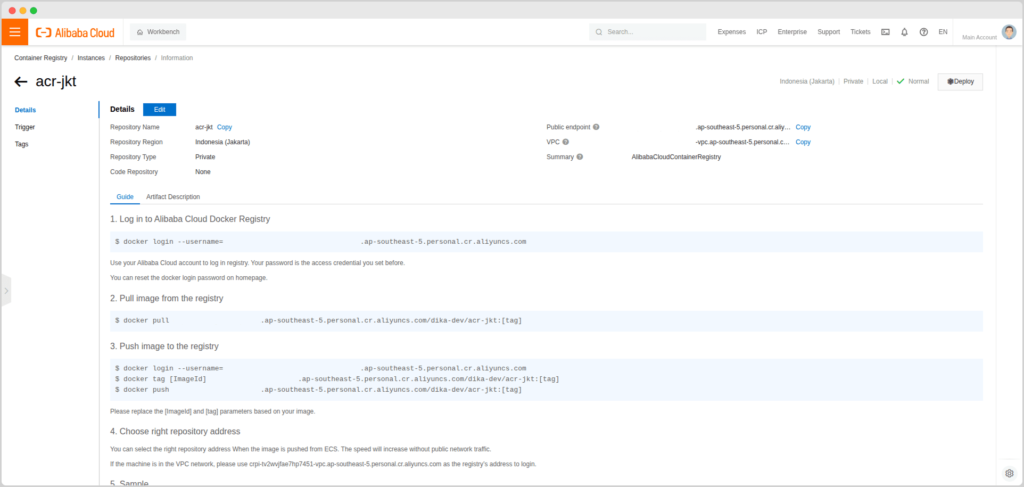This screenshot has height=487, width=1024.
Task: Expand the collapsed left side panel arrow
Action: pyautogui.click(x=6, y=291)
